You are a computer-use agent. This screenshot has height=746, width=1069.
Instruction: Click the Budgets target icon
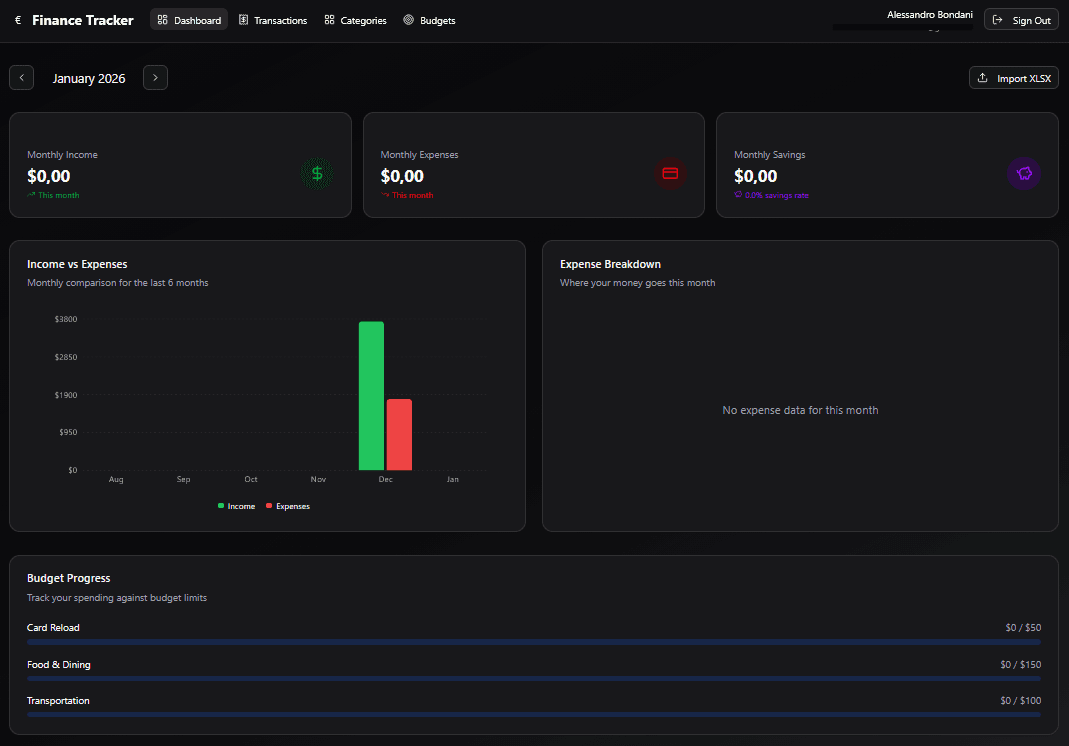coord(407,19)
